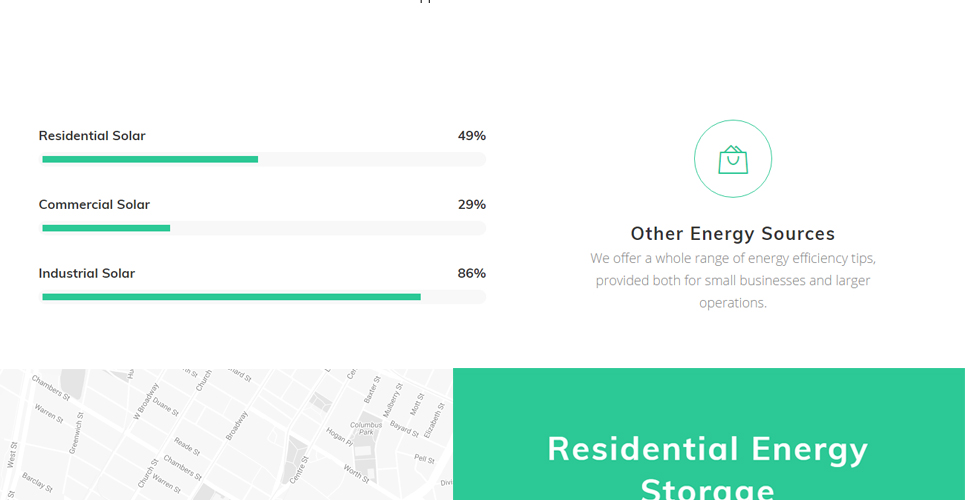The height and width of the screenshot is (500, 965).
Task: Select the Commercial Solar label
Action: pyautogui.click(x=94, y=204)
